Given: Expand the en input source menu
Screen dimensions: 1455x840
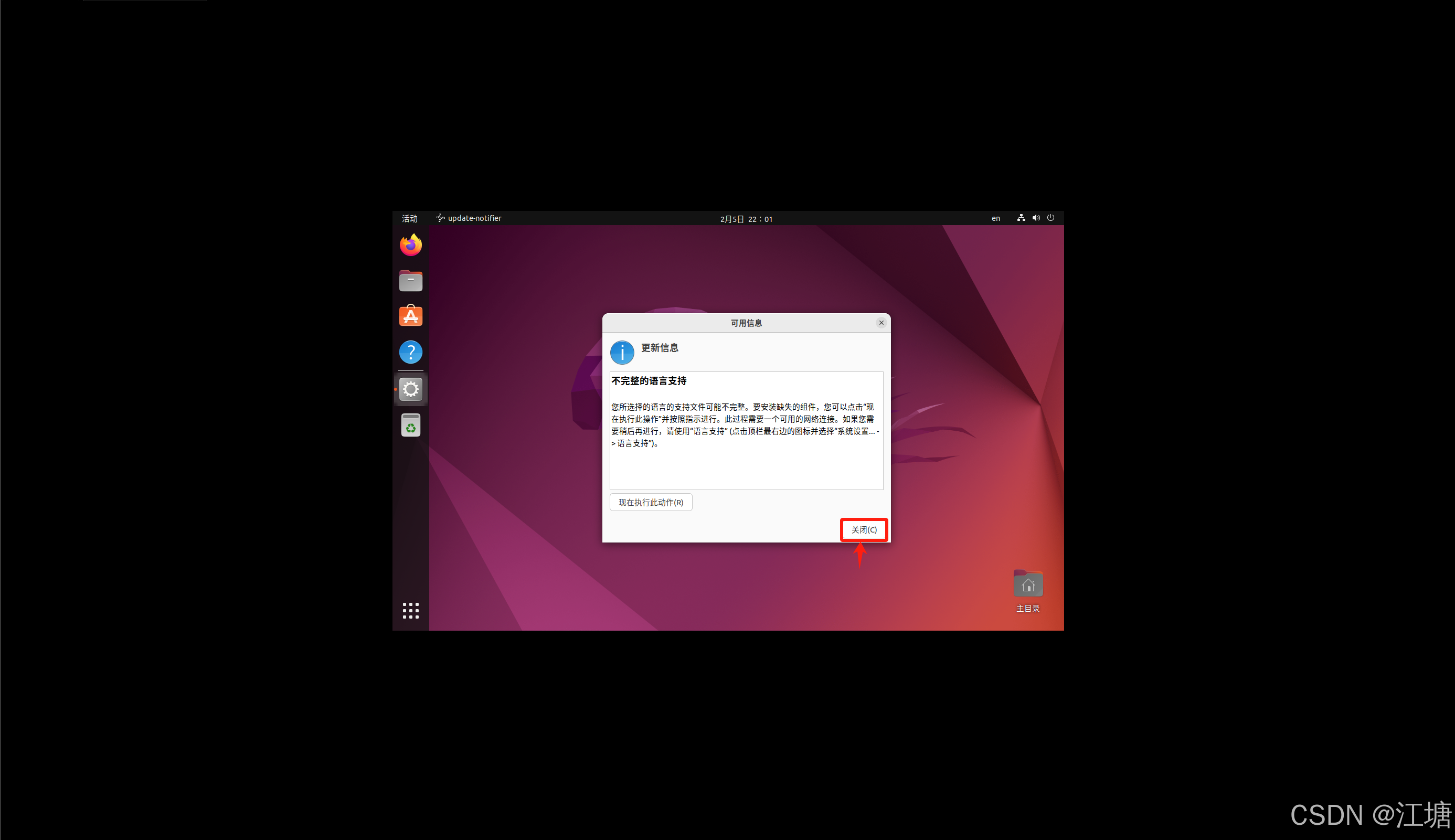Looking at the screenshot, I should point(996,219).
